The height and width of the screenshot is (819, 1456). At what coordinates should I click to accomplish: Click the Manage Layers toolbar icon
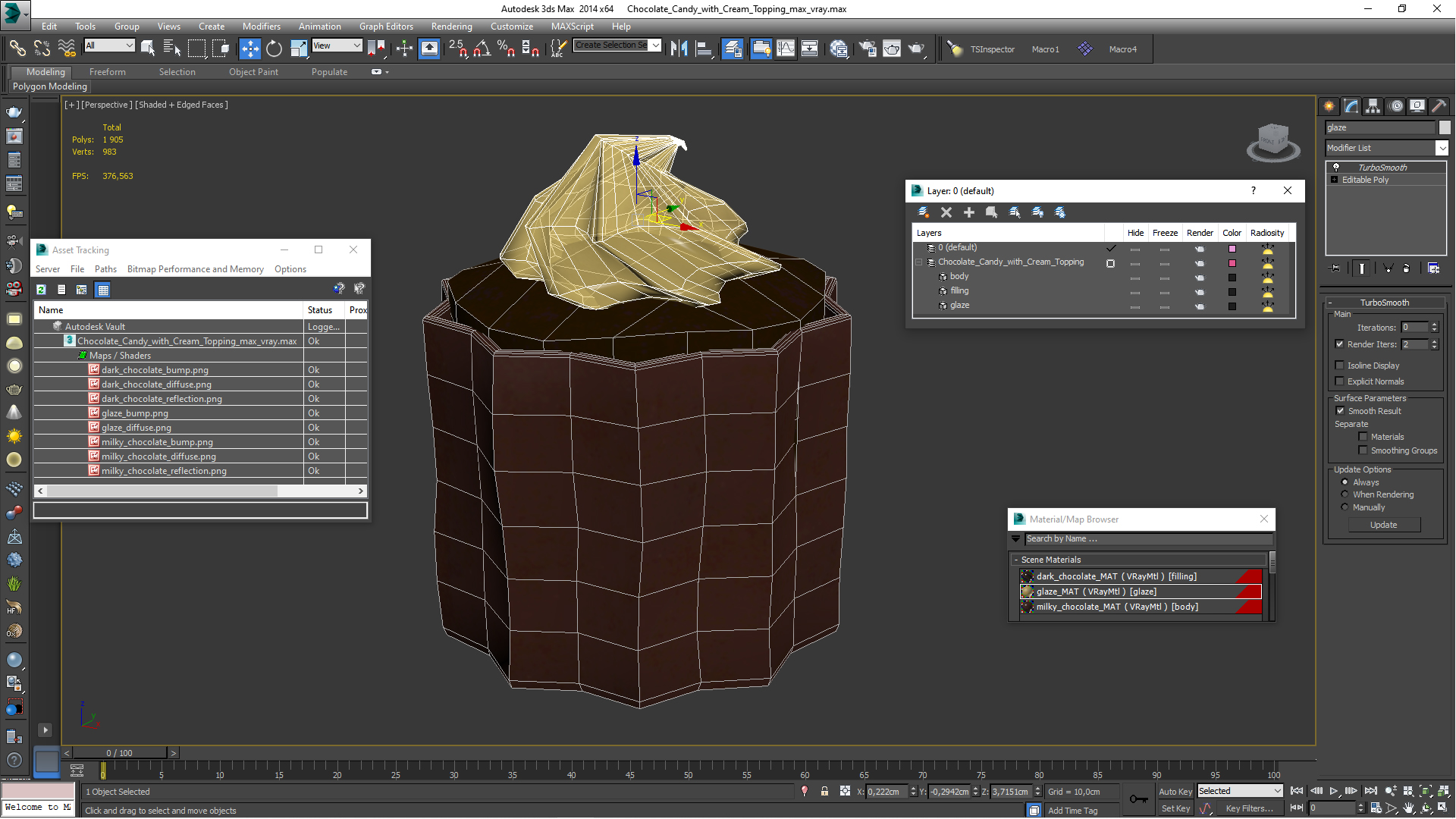[732, 49]
